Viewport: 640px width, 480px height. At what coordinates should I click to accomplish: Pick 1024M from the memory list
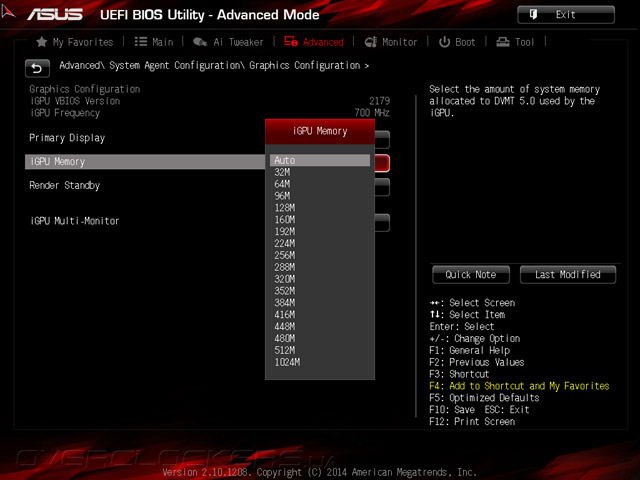tap(287, 362)
